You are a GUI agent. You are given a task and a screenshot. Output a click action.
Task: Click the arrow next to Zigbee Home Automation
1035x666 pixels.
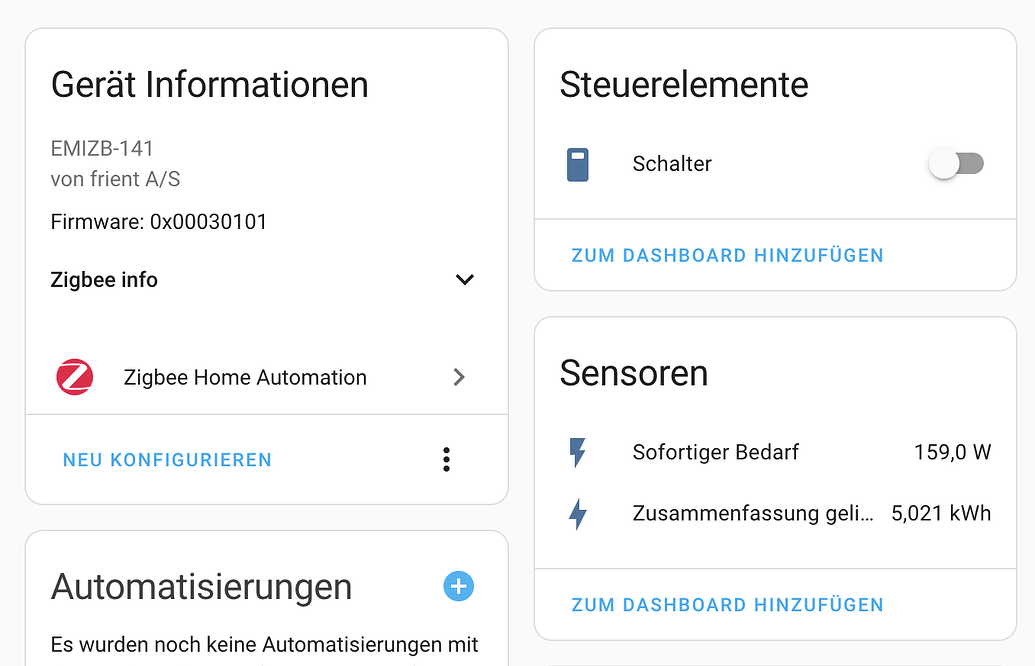(x=459, y=377)
